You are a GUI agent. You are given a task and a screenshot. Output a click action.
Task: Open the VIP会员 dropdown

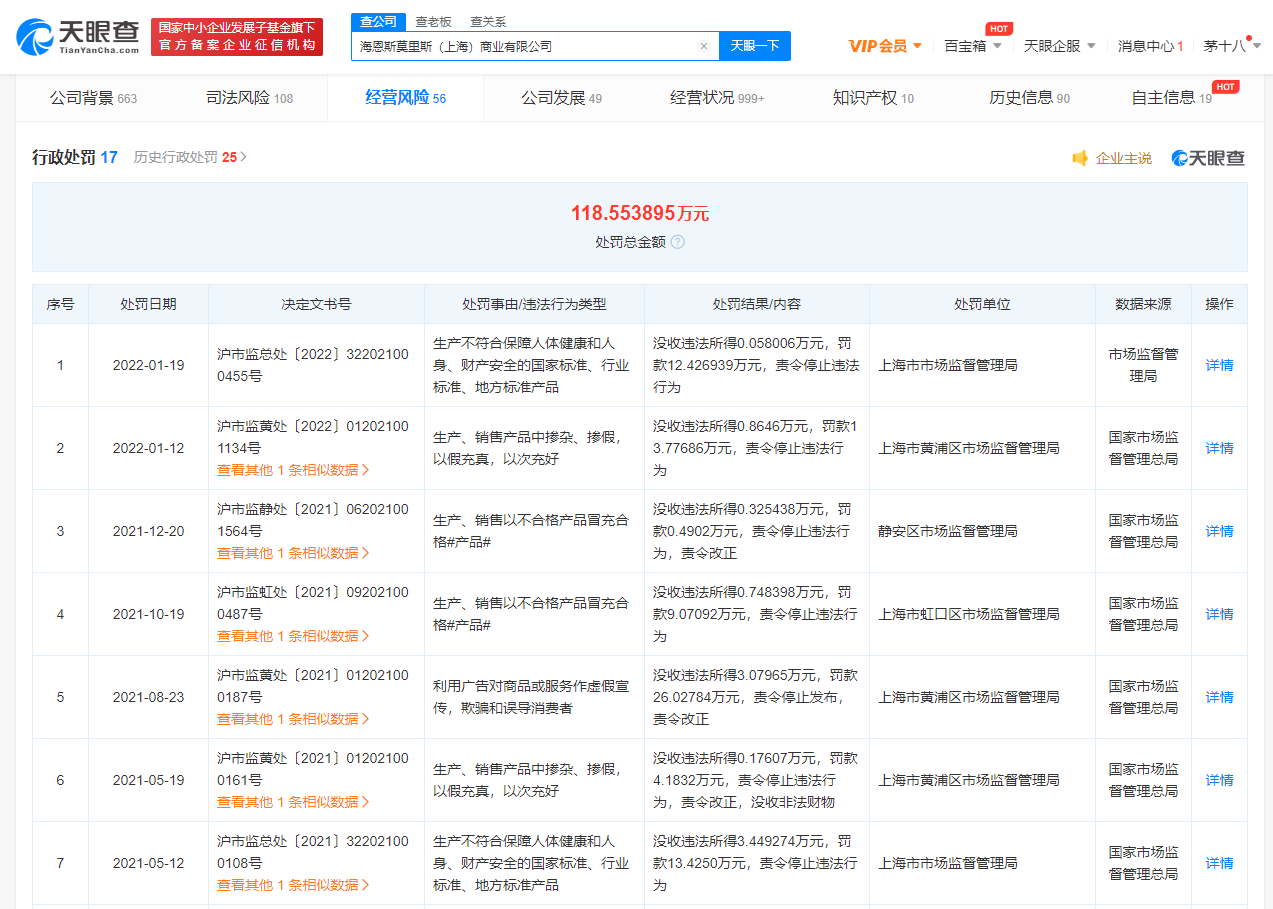(884, 46)
